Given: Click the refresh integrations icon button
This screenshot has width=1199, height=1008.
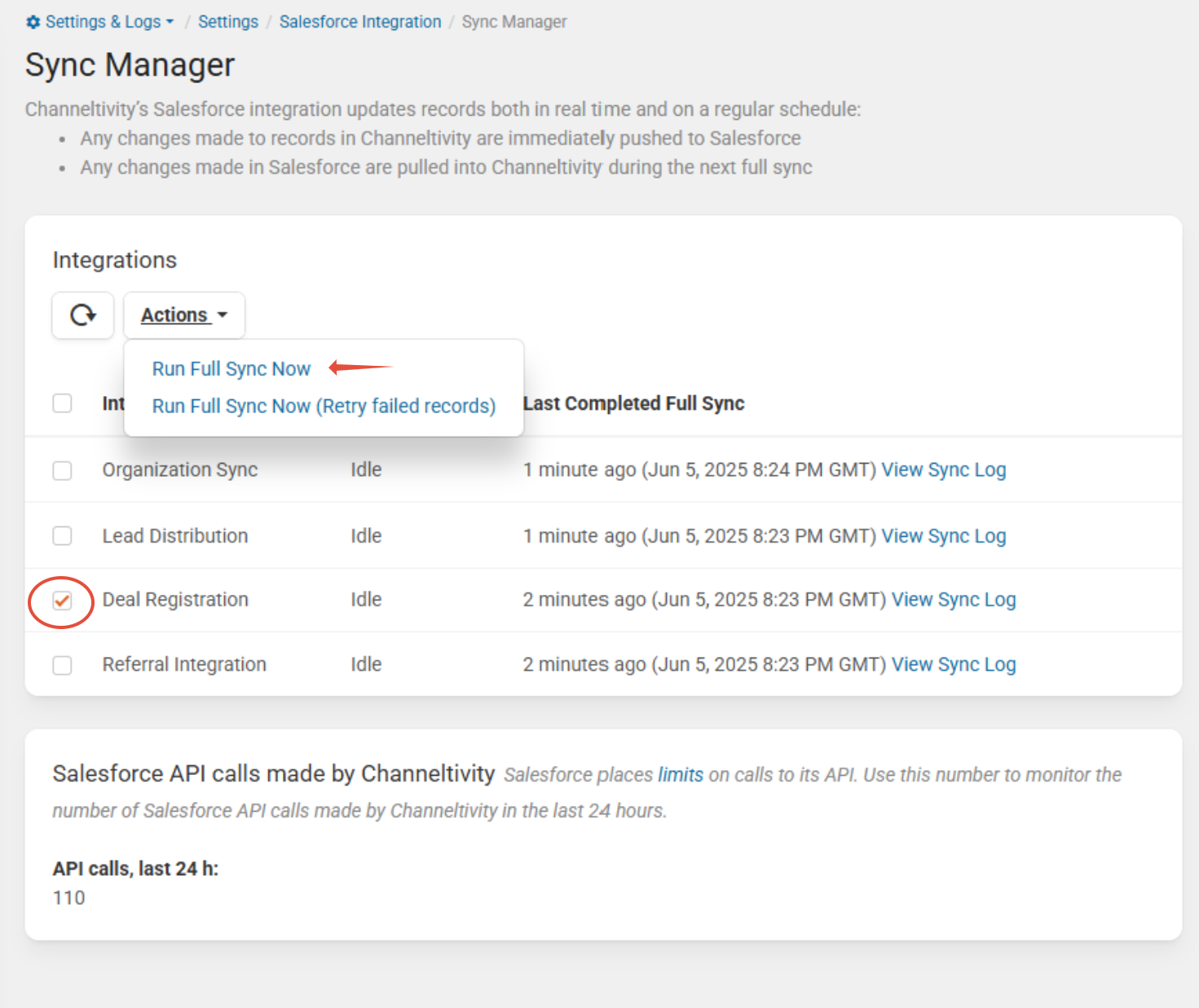Looking at the screenshot, I should click(82, 315).
